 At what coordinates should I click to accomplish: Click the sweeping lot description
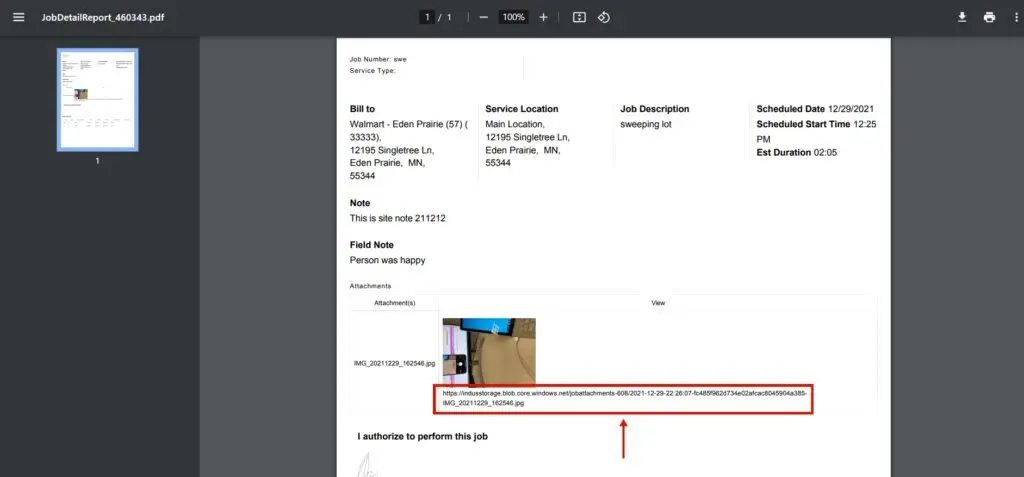point(646,124)
